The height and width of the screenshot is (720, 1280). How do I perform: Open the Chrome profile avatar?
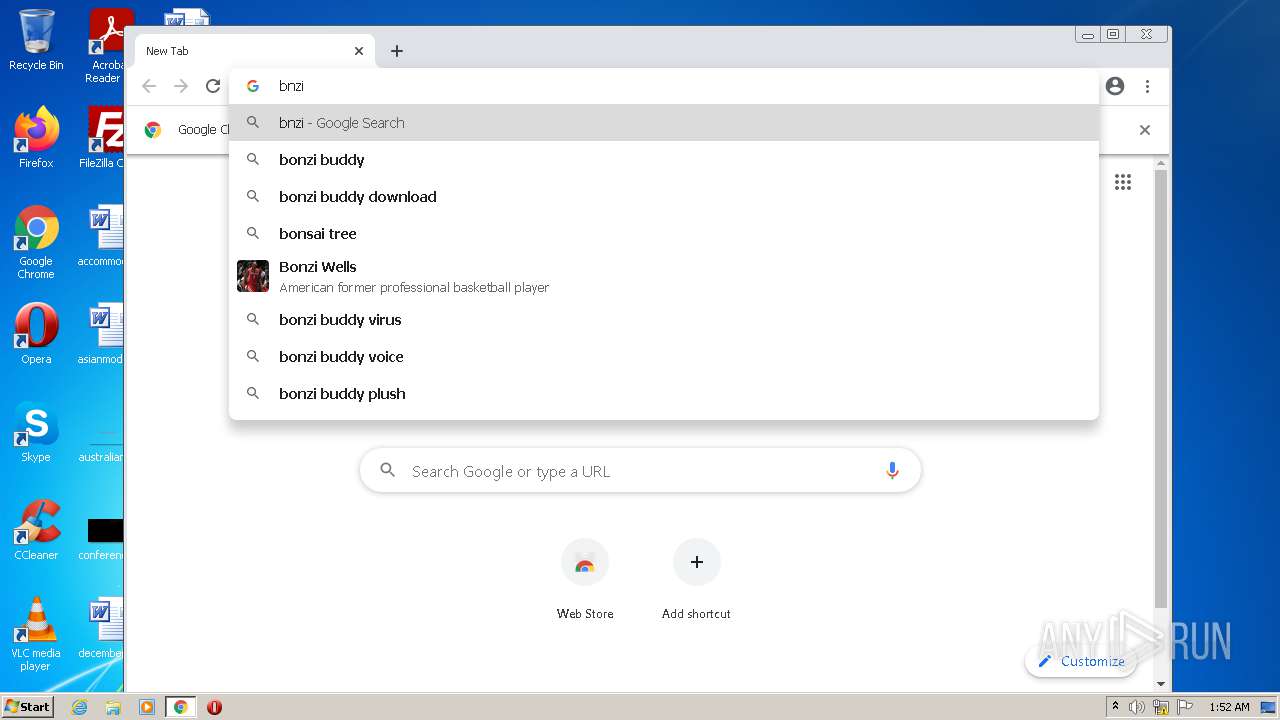(1115, 86)
